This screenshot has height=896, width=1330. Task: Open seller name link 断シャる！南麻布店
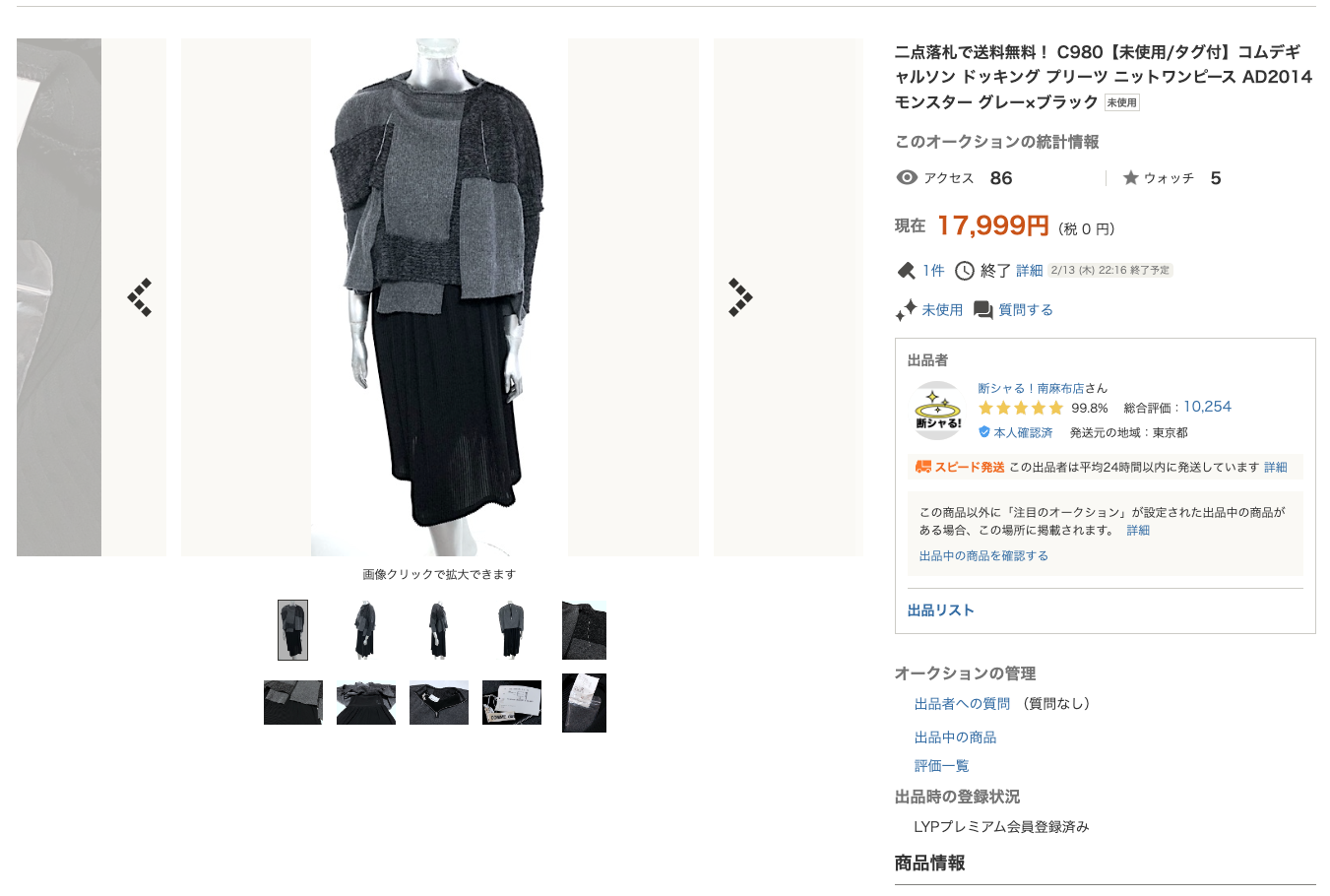pyautogui.click(x=1031, y=388)
